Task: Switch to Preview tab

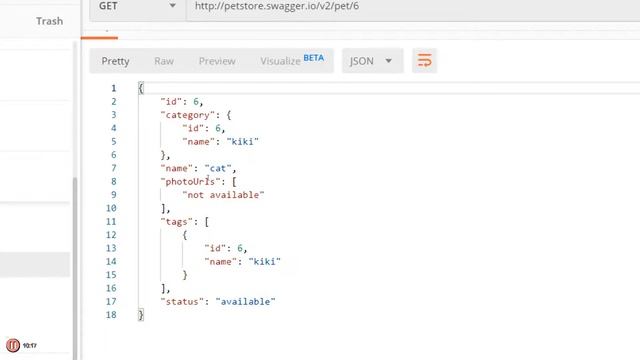Action: pyautogui.click(x=217, y=61)
